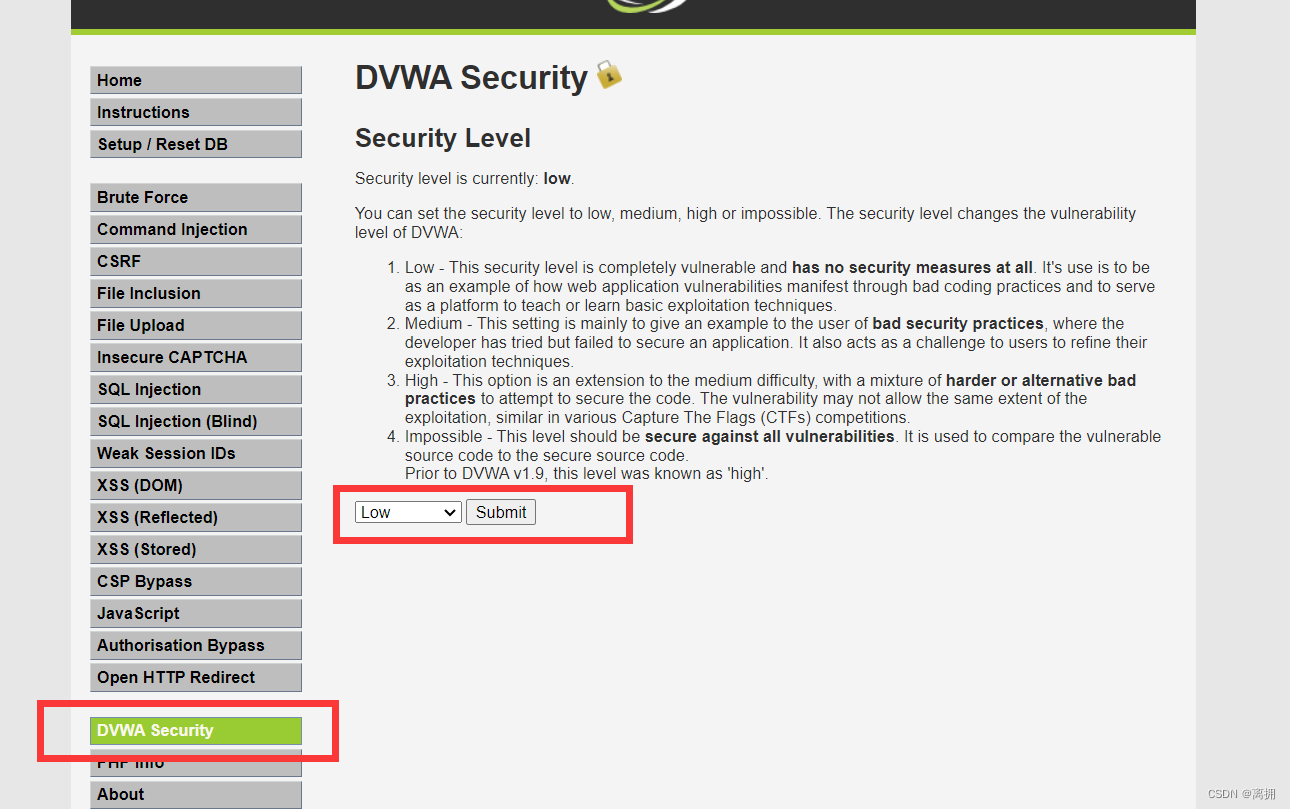Click the padlock icon beside DVWA Security
1290x809 pixels.
click(609, 75)
